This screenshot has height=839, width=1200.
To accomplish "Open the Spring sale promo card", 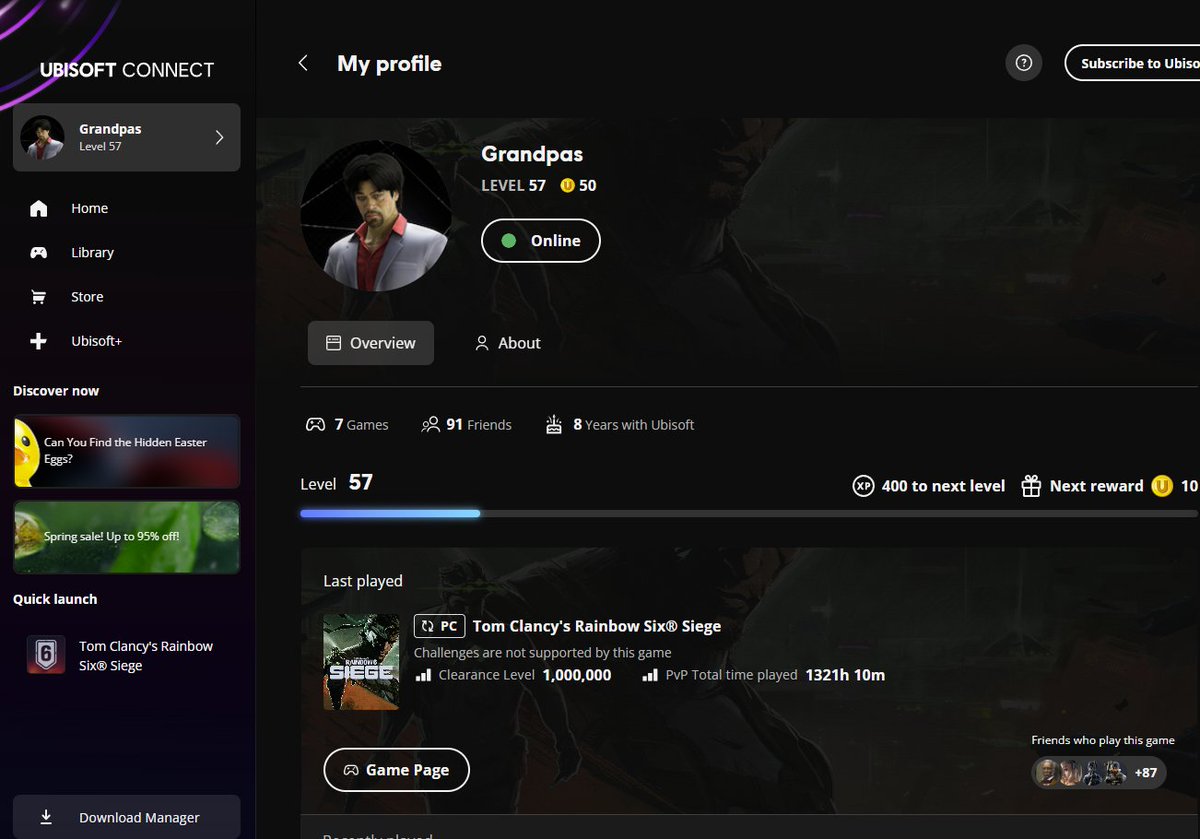I will pyautogui.click(x=127, y=537).
